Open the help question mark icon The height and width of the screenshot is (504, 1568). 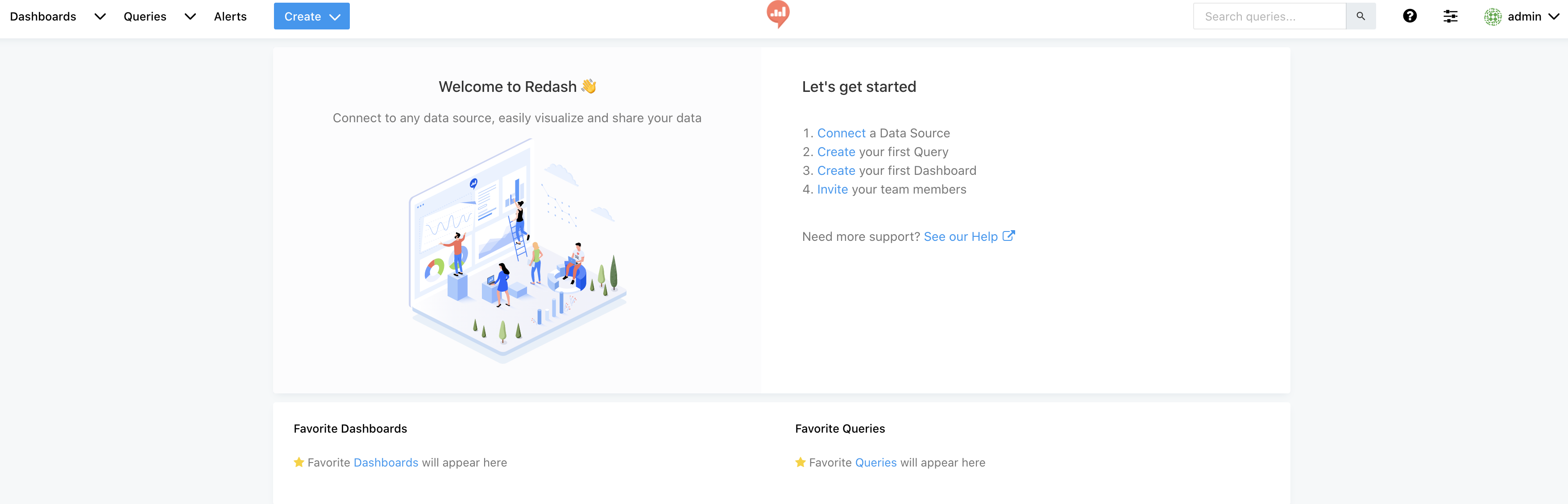1410,17
